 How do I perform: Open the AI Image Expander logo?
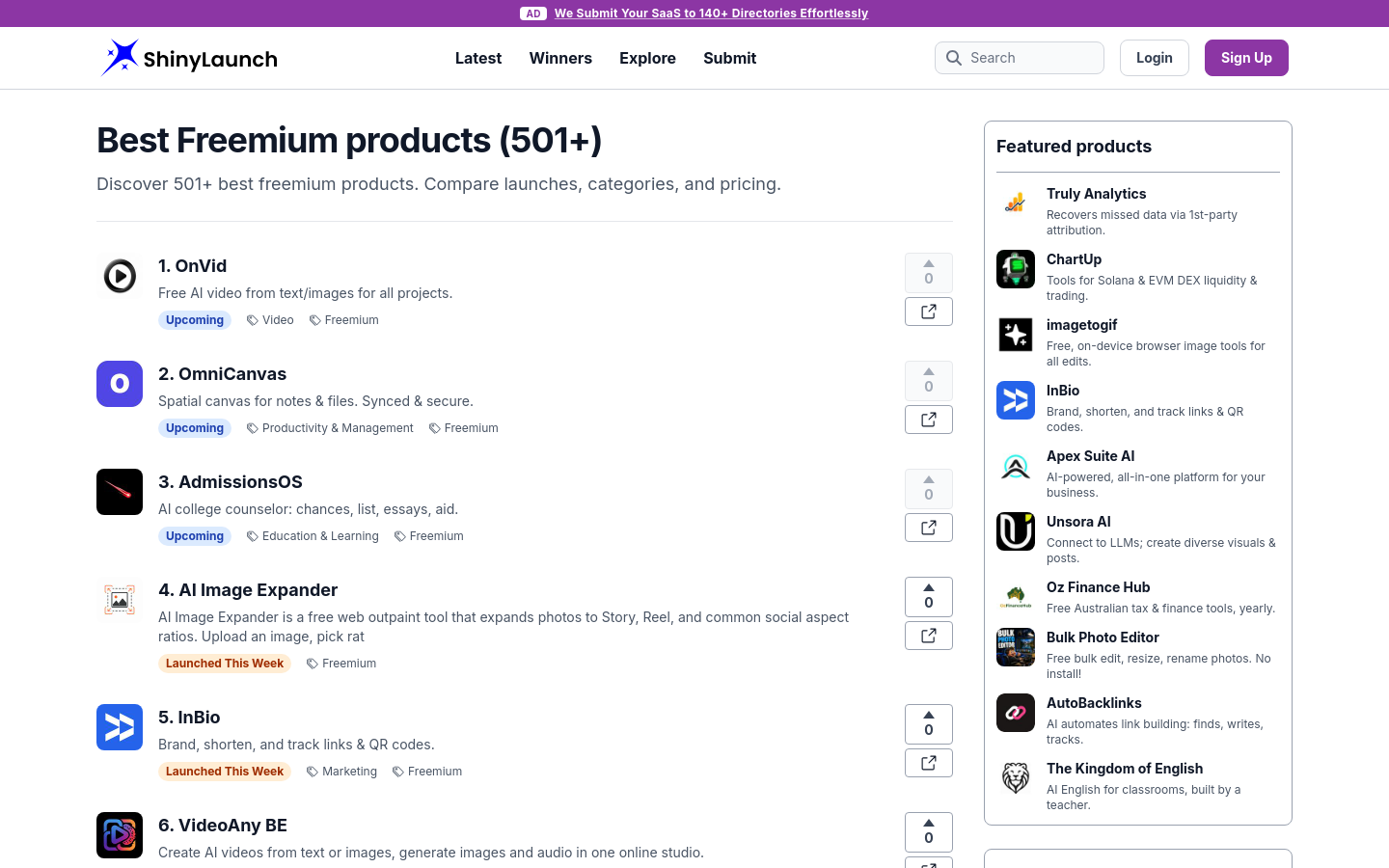[x=120, y=600]
